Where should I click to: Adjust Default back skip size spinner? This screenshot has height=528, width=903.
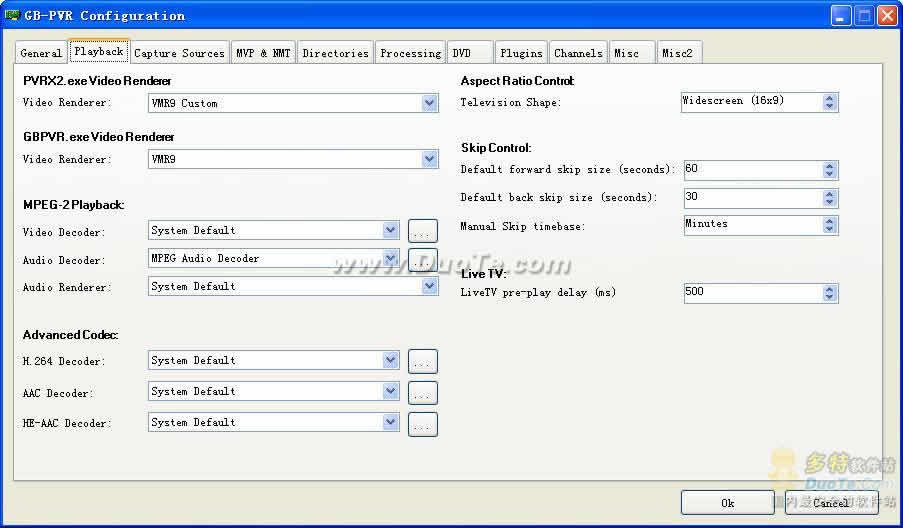(829, 198)
